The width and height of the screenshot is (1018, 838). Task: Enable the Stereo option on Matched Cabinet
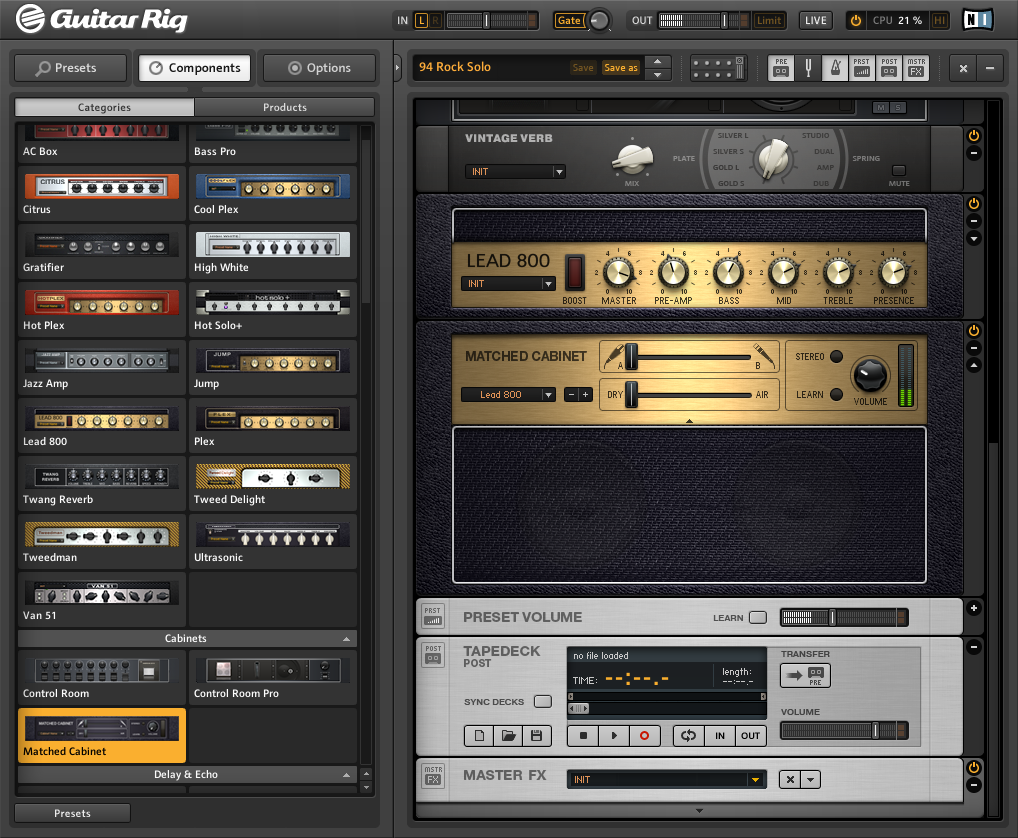[x=837, y=356]
